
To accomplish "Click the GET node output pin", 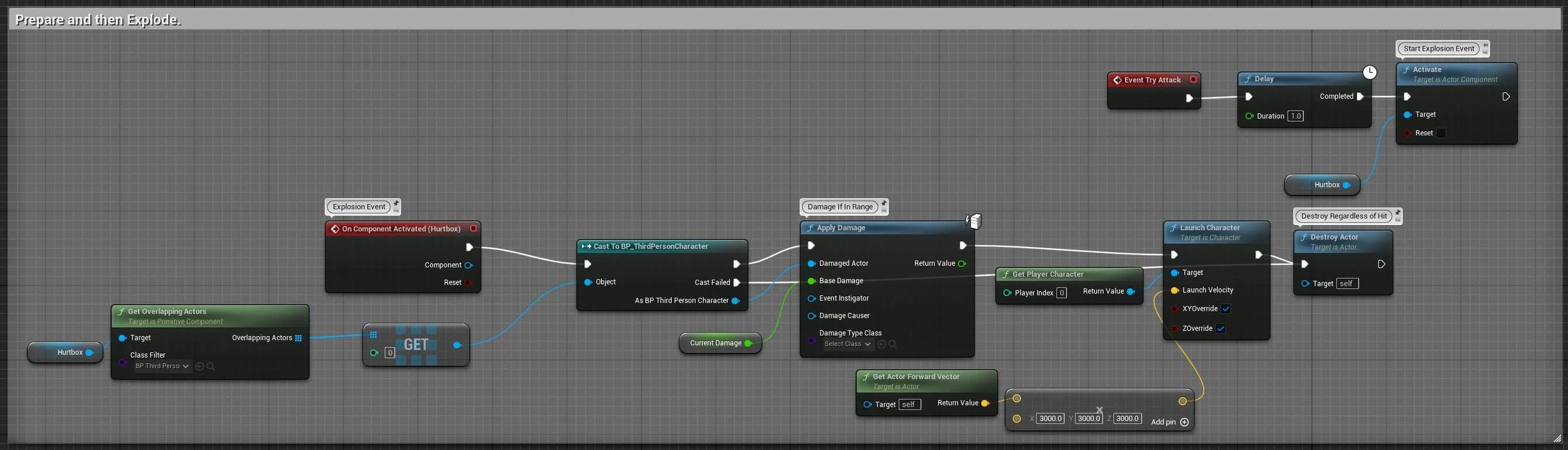I will click(457, 345).
